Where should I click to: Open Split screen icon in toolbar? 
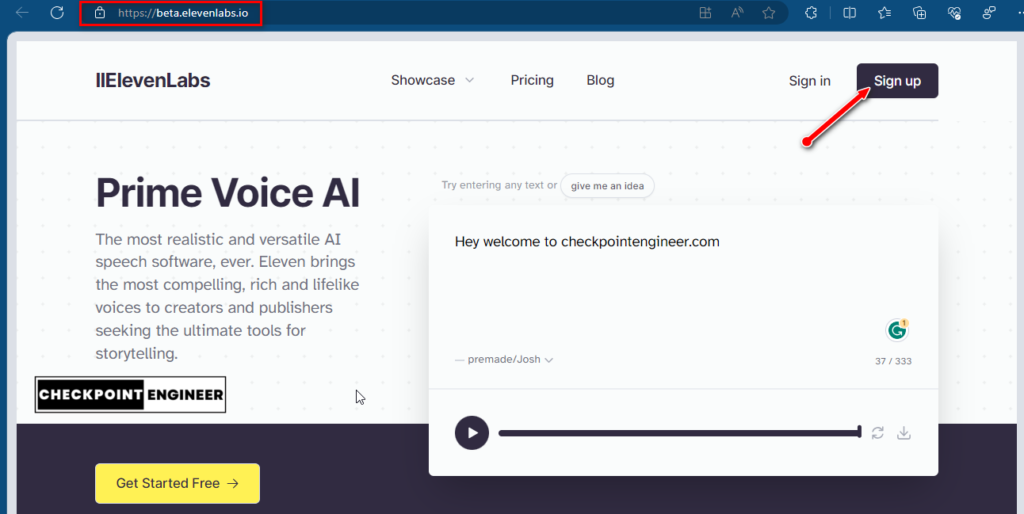(850, 13)
